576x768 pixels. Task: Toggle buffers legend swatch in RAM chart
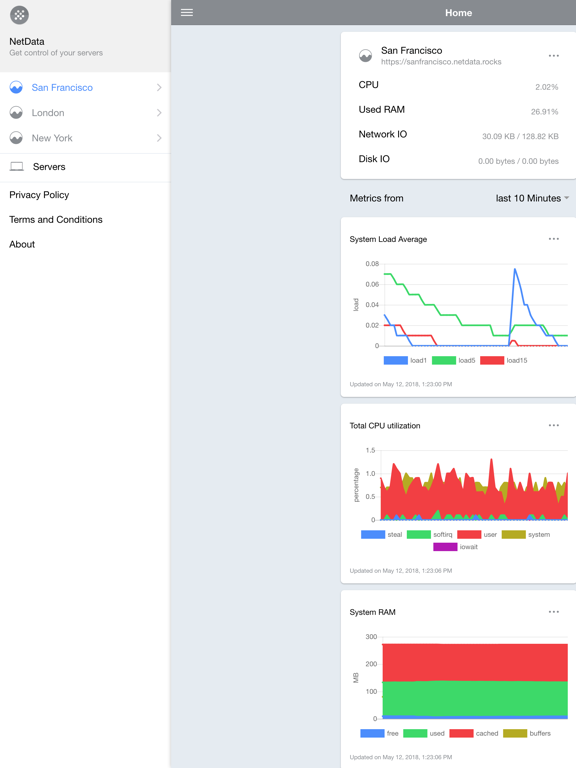coord(515,733)
